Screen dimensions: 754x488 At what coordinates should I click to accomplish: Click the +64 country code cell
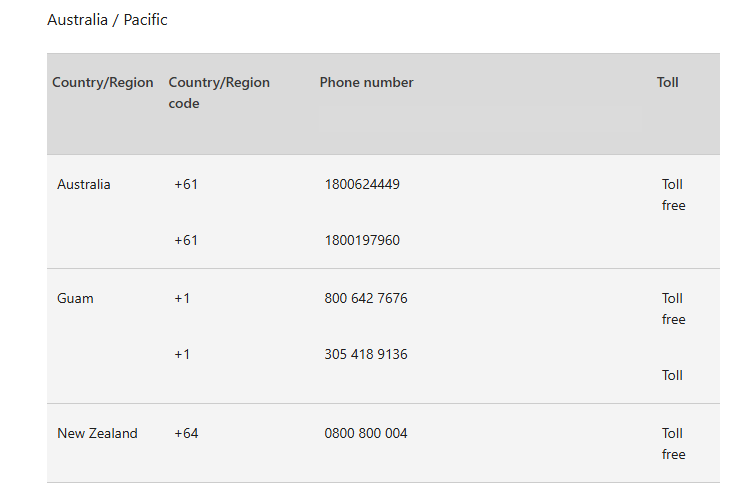pyautogui.click(x=186, y=434)
